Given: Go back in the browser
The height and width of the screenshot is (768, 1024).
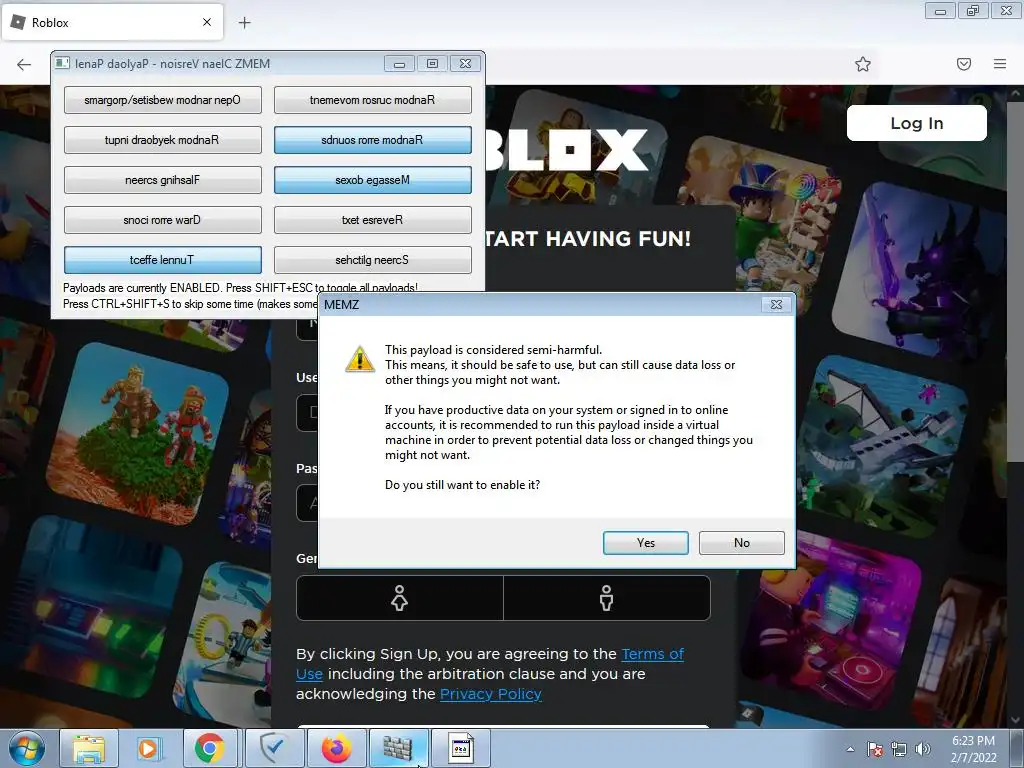Looking at the screenshot, I should coord(24,64).
